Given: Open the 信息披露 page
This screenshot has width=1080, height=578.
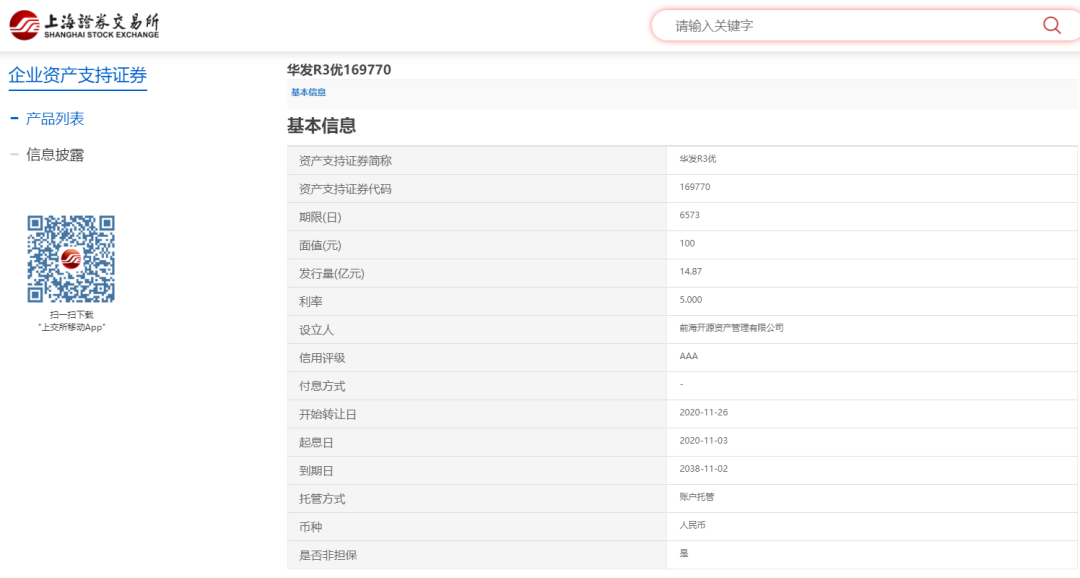Looking at the screenshot, I should tap(58, 155).
